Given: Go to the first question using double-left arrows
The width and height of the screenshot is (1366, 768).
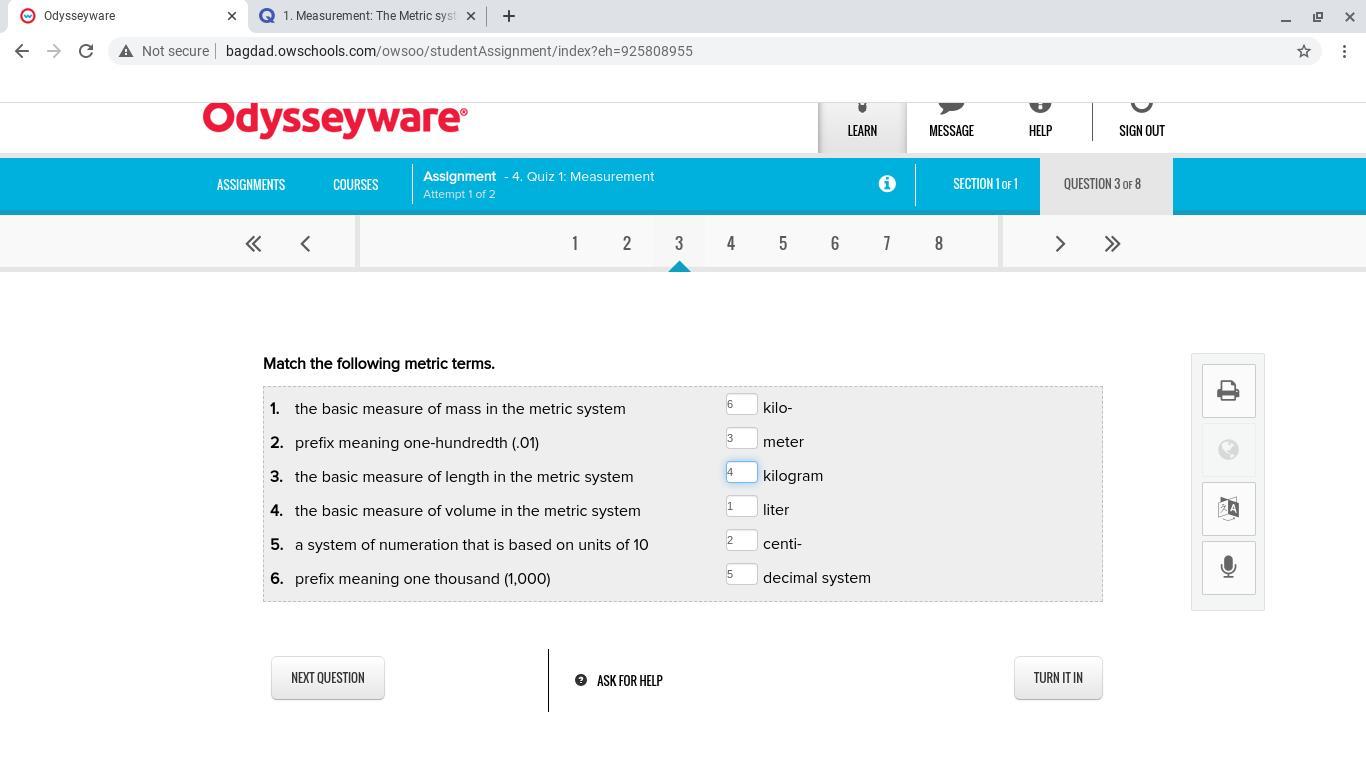Looking at the screenshot, I should (253, 243).
